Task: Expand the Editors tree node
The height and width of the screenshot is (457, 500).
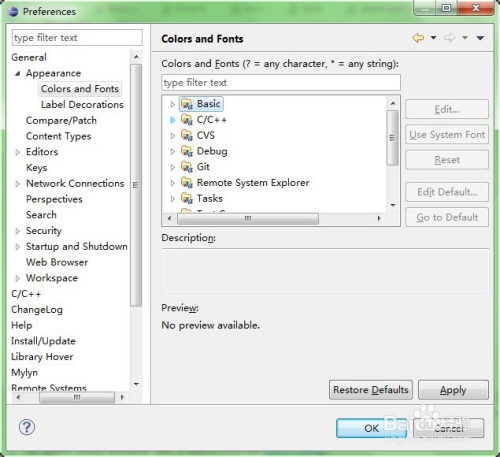Action: click(18, 152)
